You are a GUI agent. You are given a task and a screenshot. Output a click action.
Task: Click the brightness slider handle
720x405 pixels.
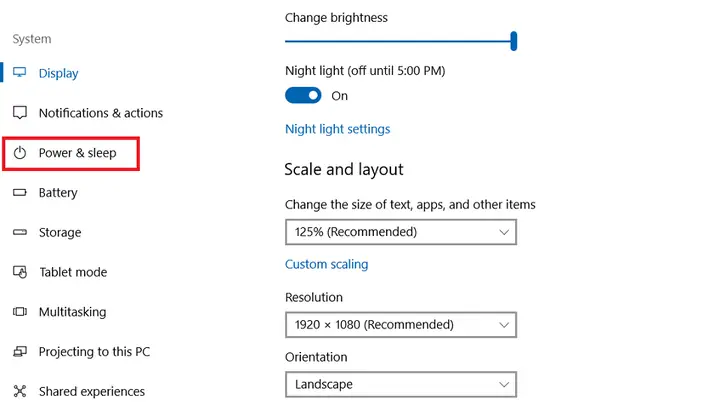click(513, 41)
